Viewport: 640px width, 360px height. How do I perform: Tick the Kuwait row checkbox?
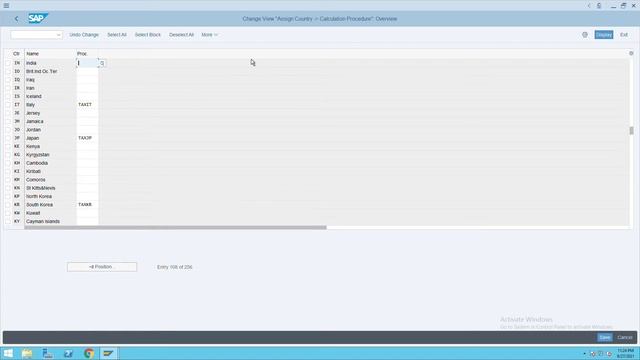click(x=8, y=213)
